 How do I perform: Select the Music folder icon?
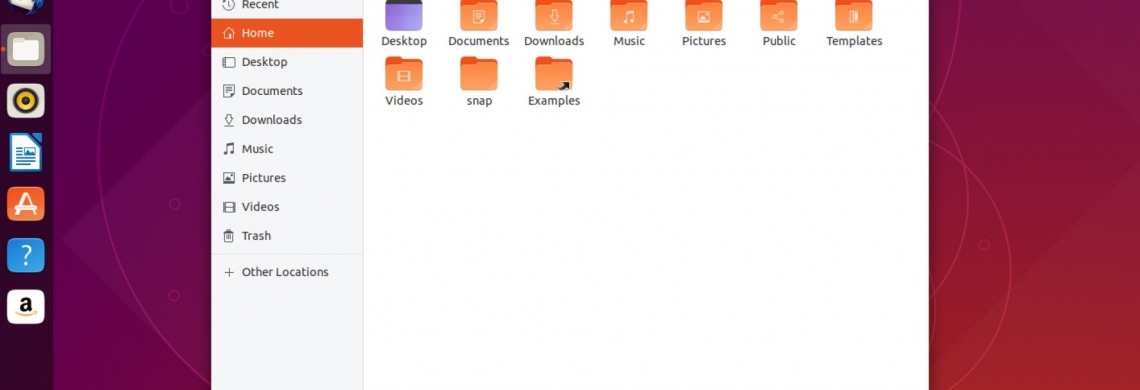click(629, 16)
